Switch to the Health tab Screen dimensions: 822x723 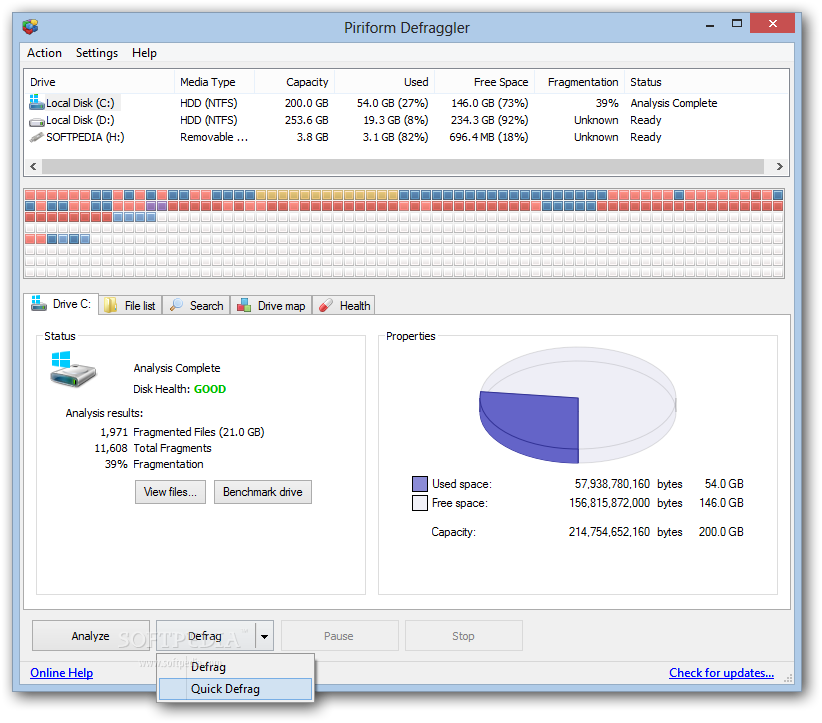[x=343, y=306]
